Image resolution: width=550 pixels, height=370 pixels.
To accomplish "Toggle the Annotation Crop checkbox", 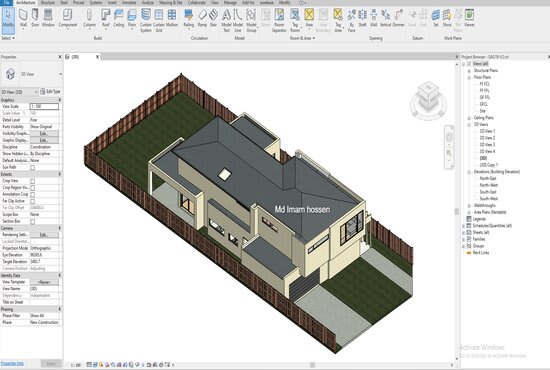I will 33,195.
